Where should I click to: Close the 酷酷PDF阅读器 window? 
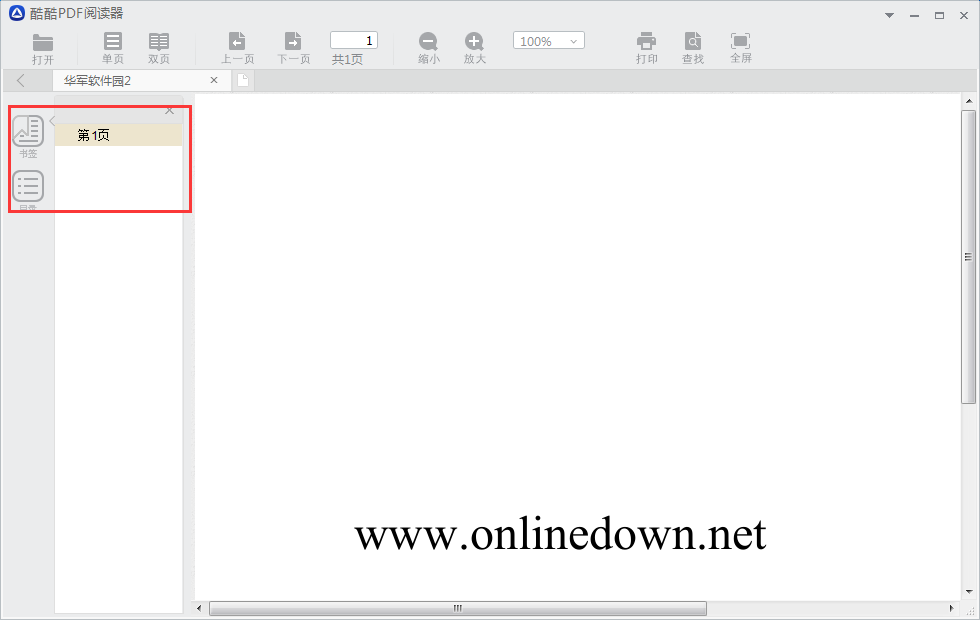tap(964, 16)
